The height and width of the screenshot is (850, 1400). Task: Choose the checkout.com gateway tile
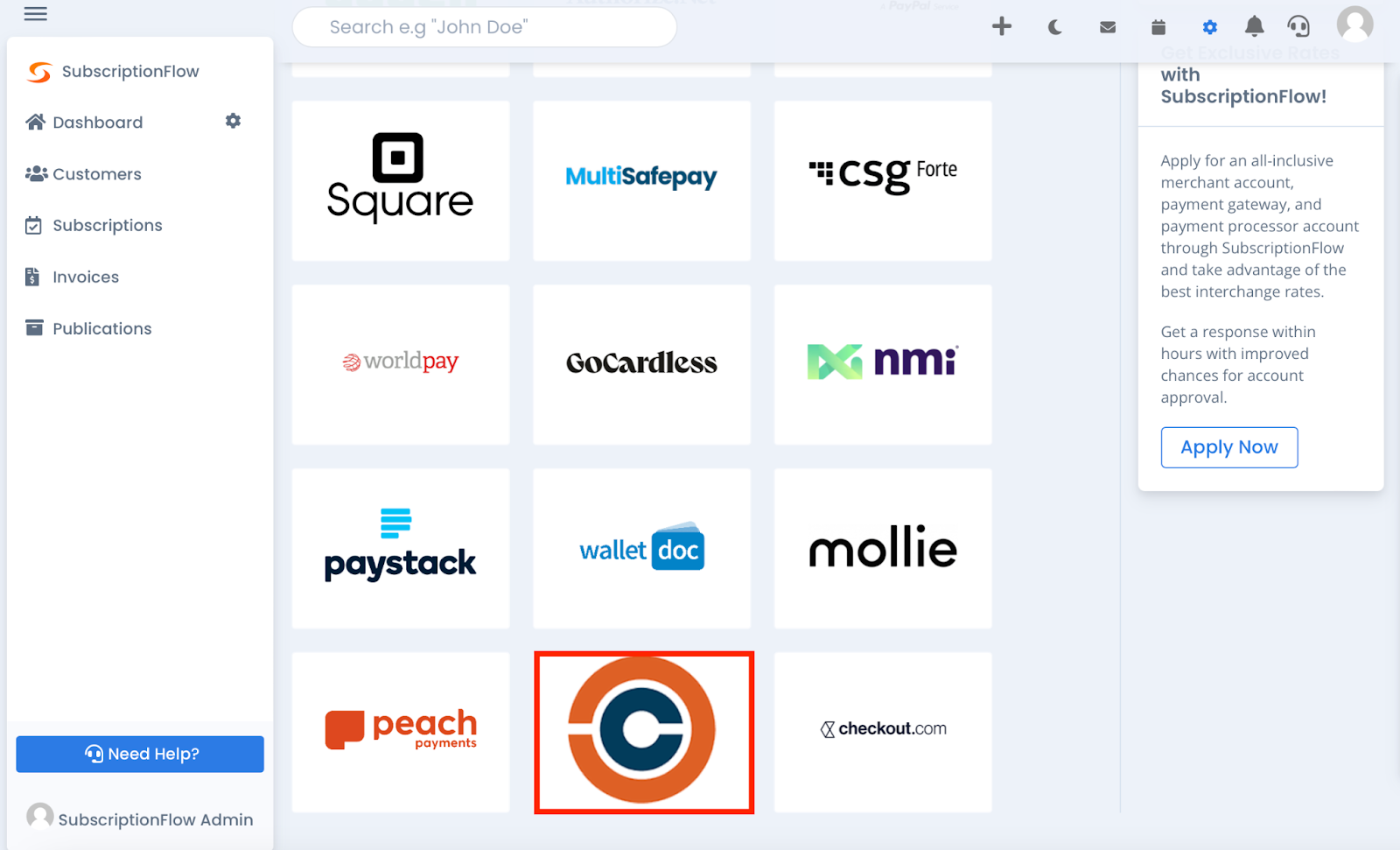(x=883, y=732)
